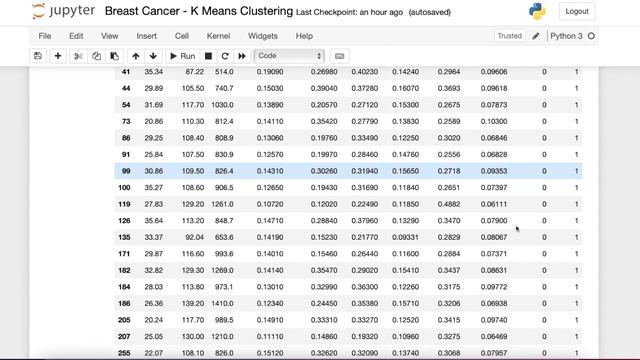Click the Python 3 kernel name
Screen dimensions: 640x360
click(x=566, y=36)
